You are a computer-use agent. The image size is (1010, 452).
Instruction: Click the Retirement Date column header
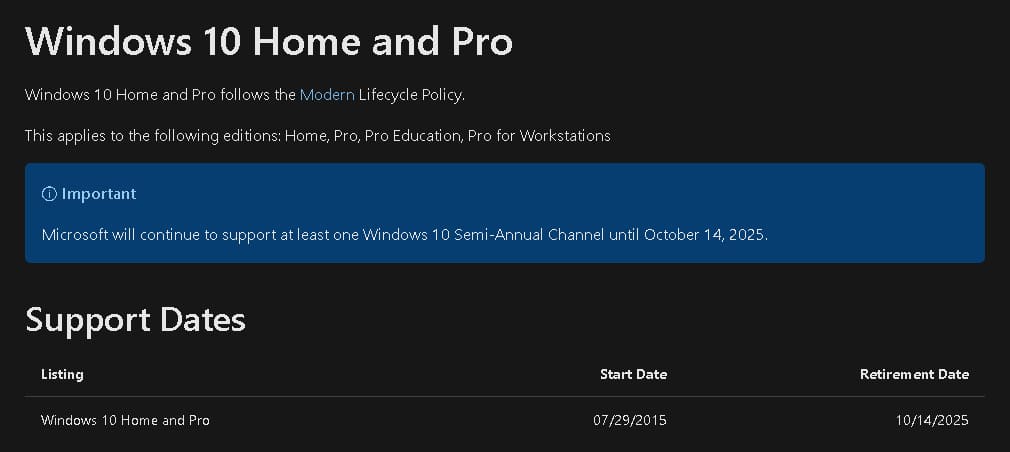coord(914,374)
